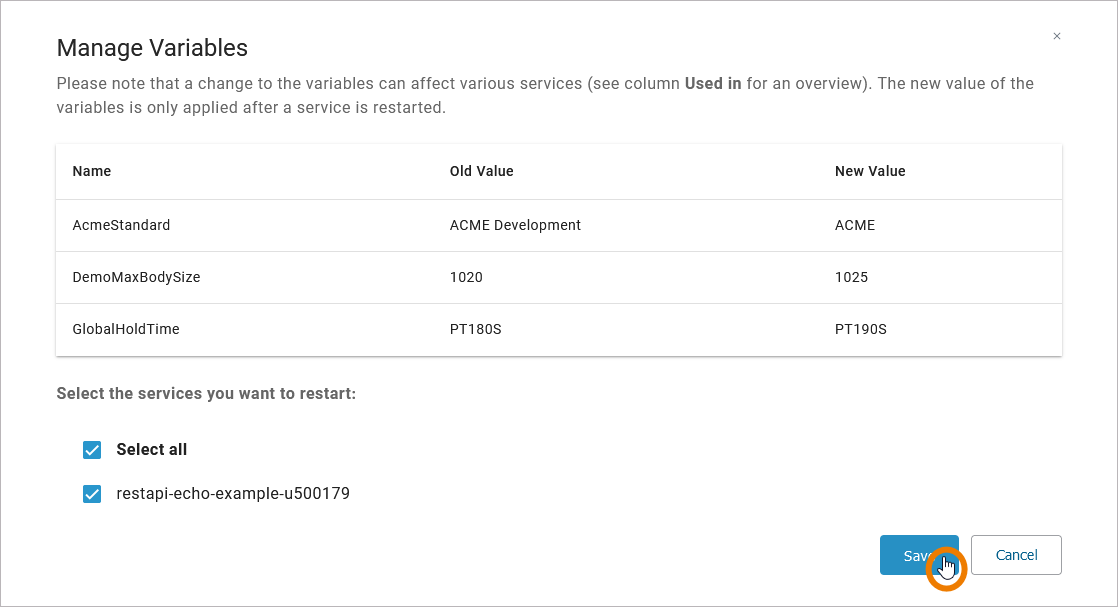Image resolution: width=1118 pixels, height=607 pixels.
Task: Click the bold Used in text
Action: click(x=713, y=84)
